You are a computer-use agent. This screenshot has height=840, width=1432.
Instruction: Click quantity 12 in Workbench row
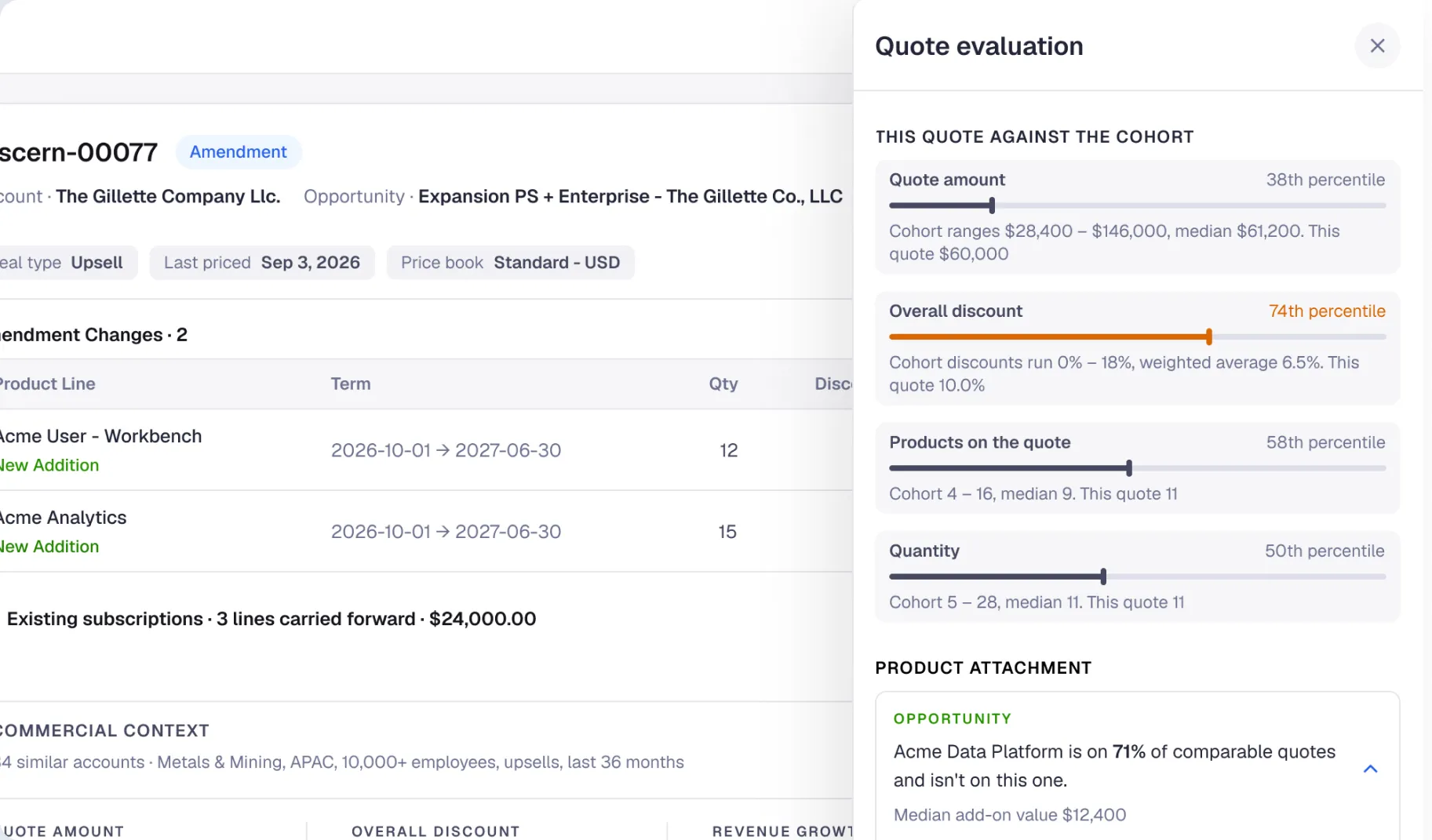[728, 450]
